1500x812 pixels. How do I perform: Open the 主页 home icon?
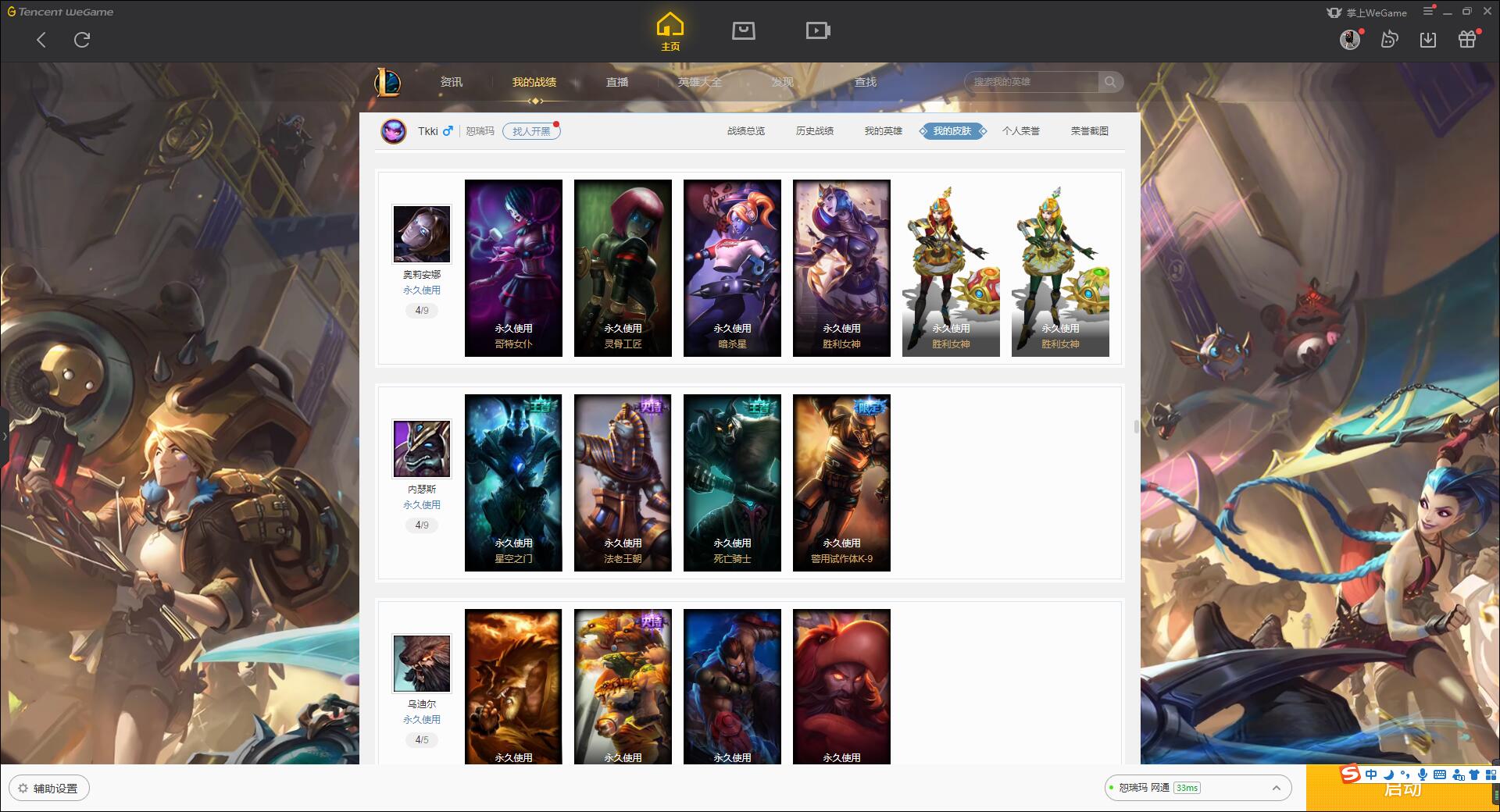(670, 32)
